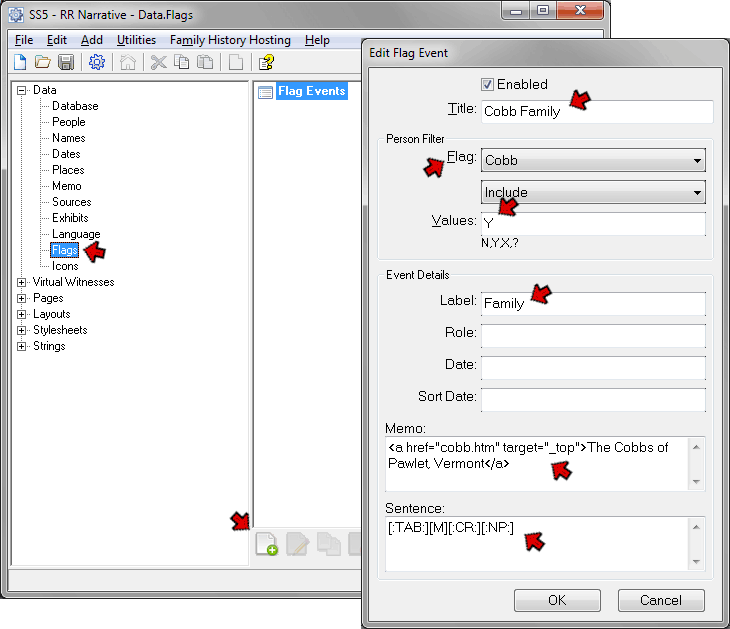
Task: Uncheck the Enabled checkbox
Action: coord(488,85)
